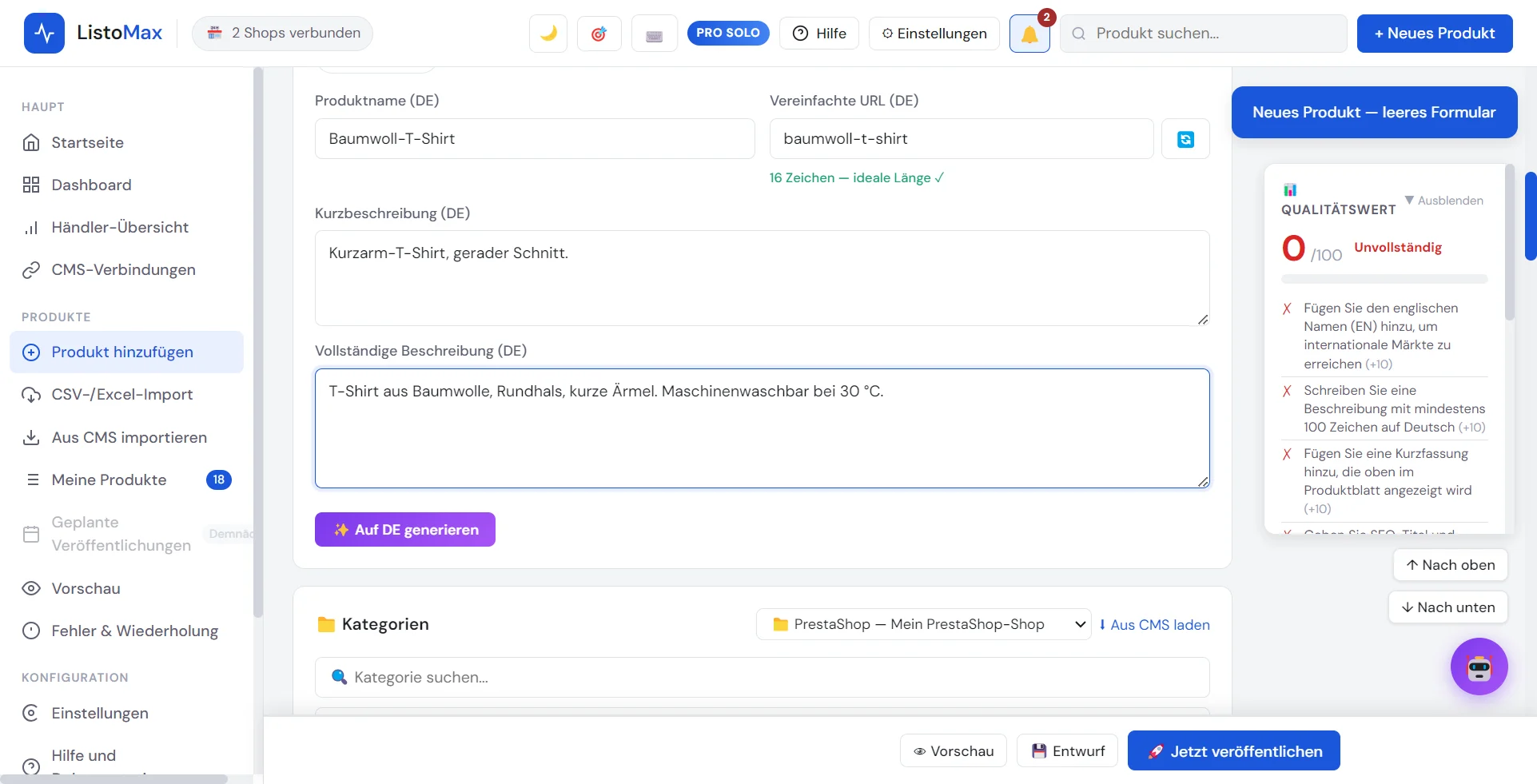Open sidebar Vorschau eye icon entry
The image size is (1537, 784).
[126, 588]
